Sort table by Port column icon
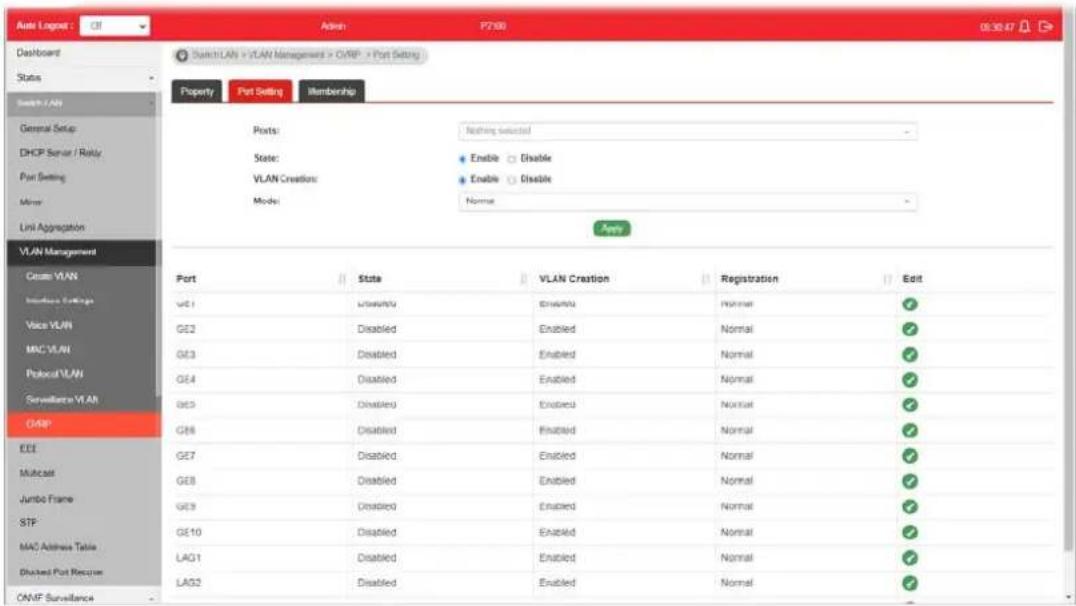This screenshot has width=1076, height=606. [342, 279]
